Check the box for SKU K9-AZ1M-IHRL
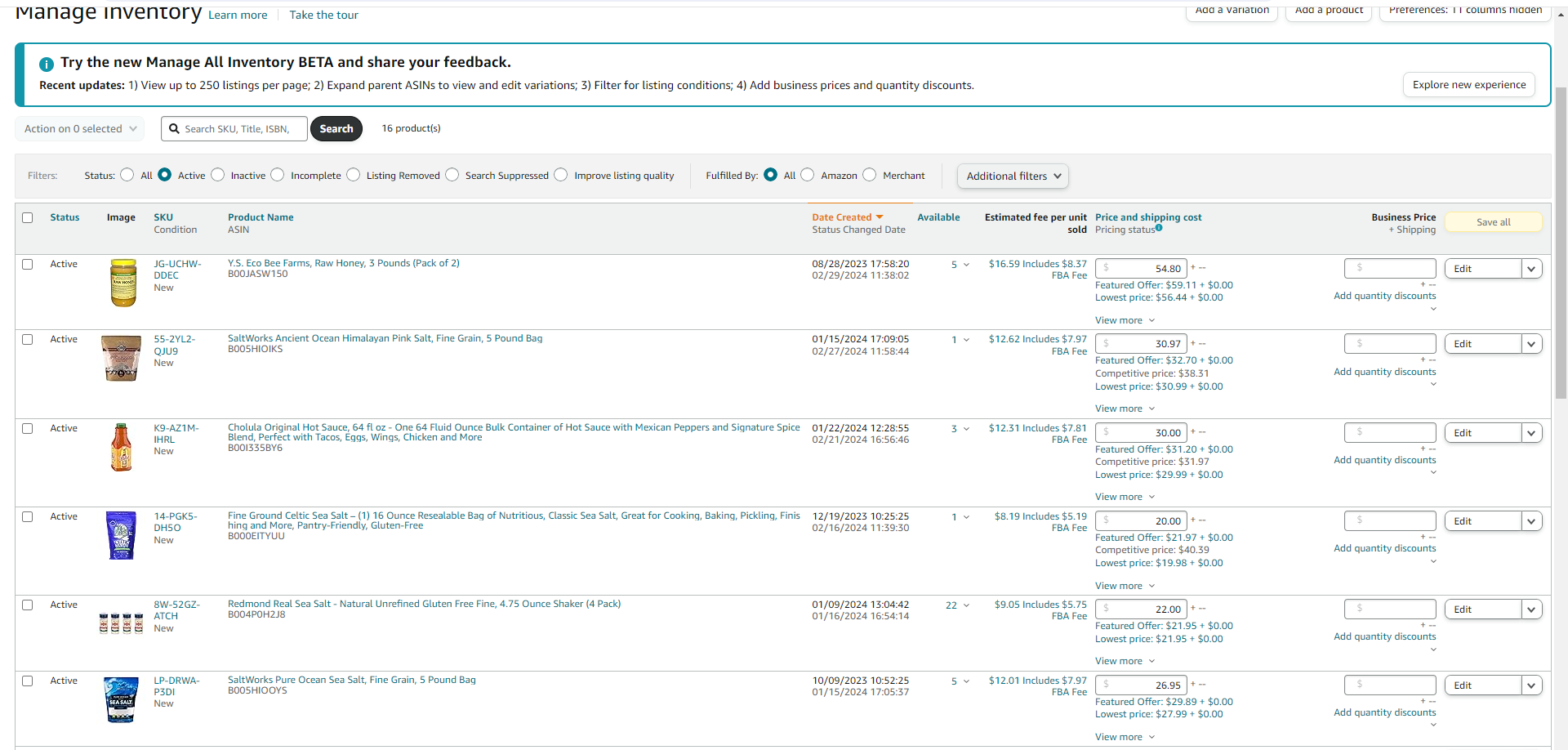This screenshot has height=750, width=1568. point(28,428)
